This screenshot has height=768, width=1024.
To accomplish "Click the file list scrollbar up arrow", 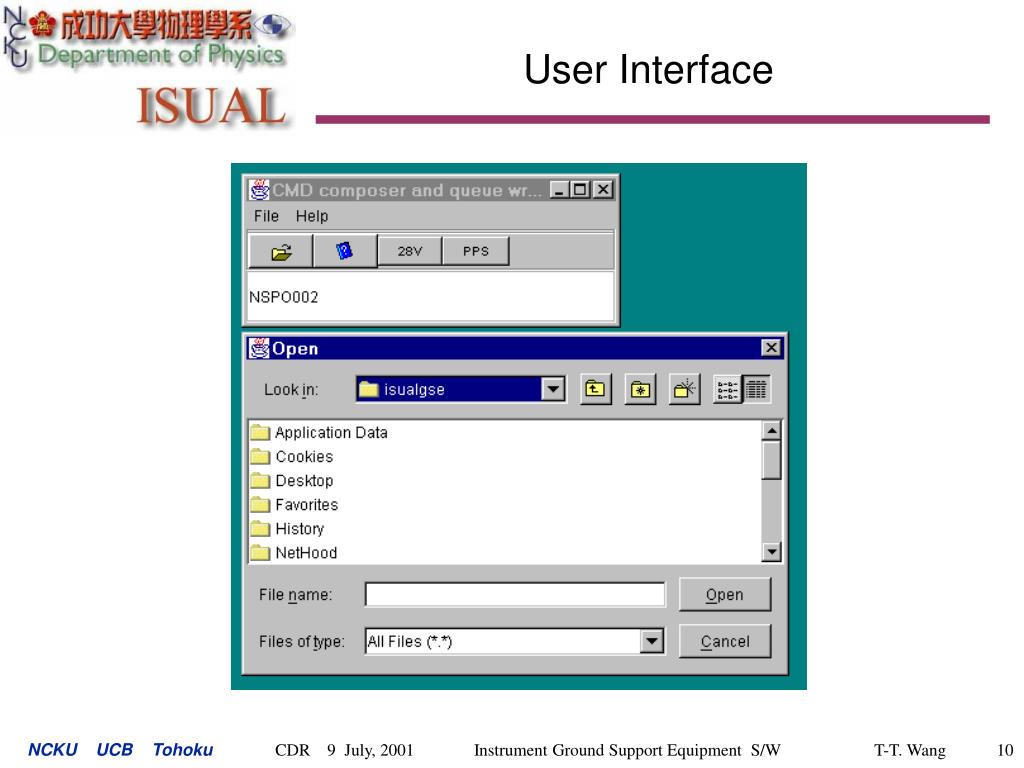I will click(771, 430).
